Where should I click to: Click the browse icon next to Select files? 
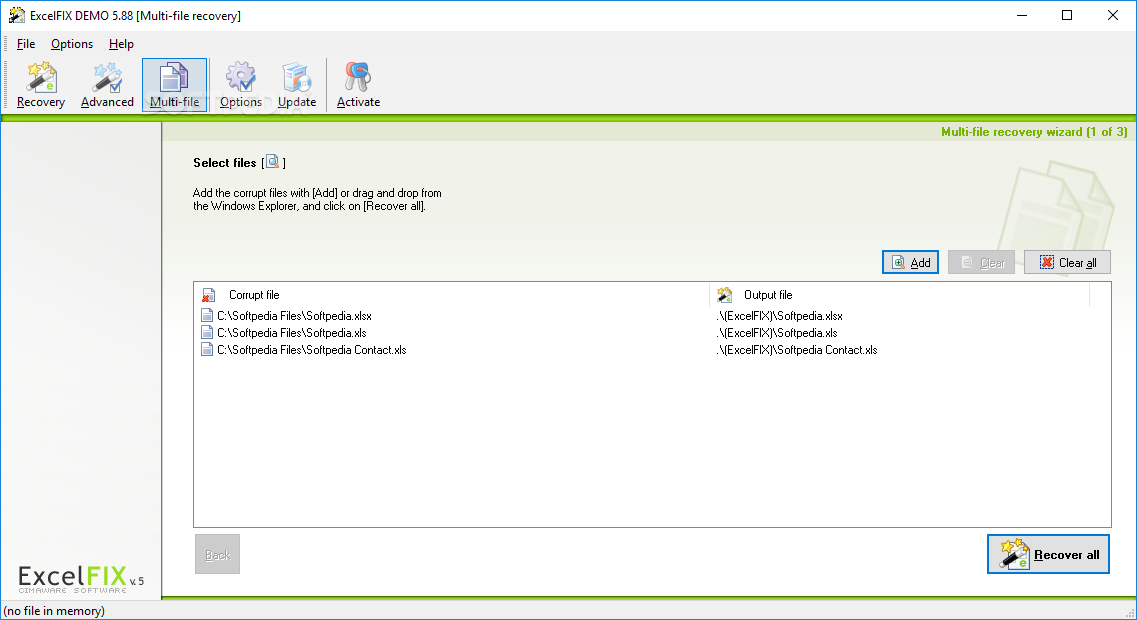pos(273,162)
